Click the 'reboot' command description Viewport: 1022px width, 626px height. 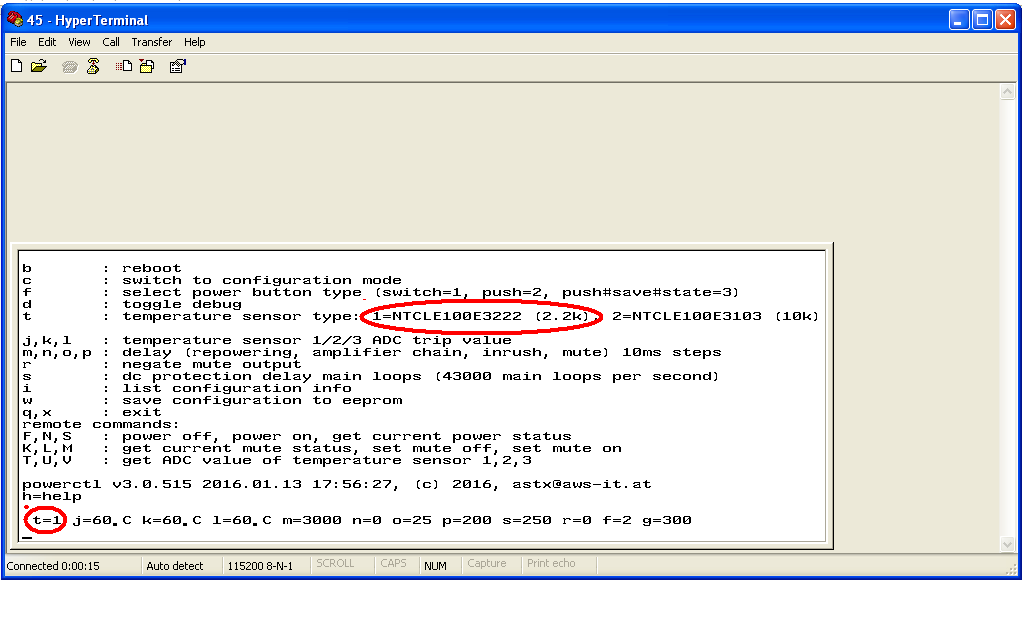[x=152, y=269]
